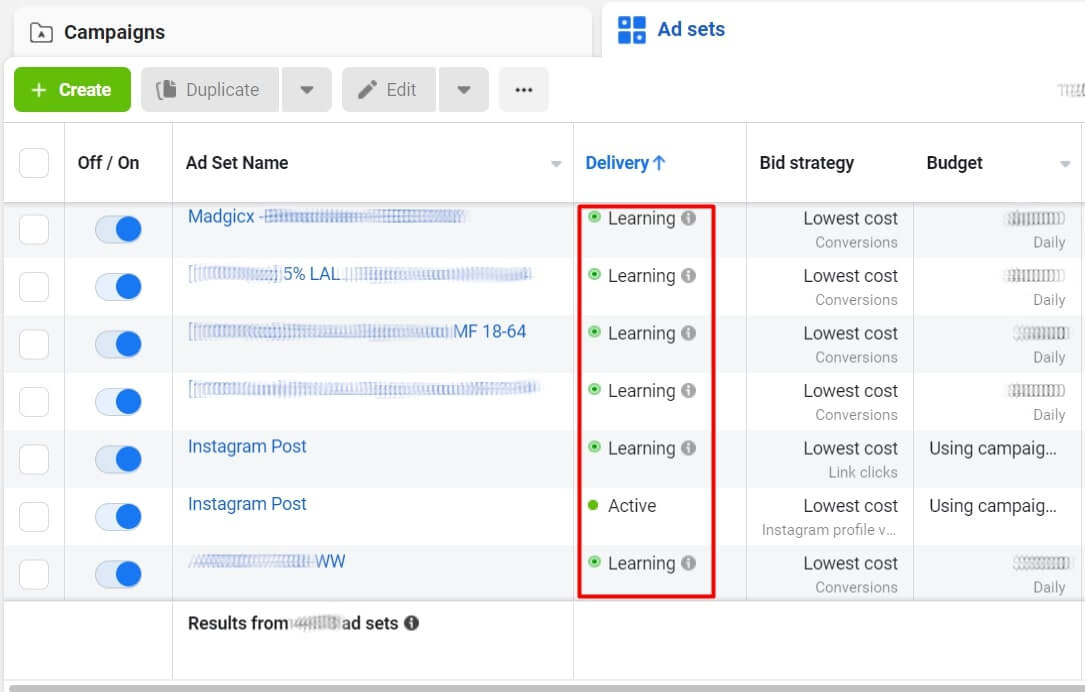Select the checkbox for Instagram Post row

34,458
